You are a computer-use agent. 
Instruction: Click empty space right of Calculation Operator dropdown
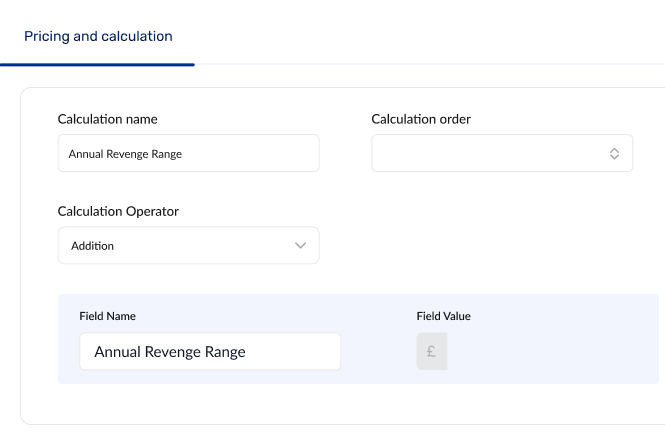tap(480, 245)
